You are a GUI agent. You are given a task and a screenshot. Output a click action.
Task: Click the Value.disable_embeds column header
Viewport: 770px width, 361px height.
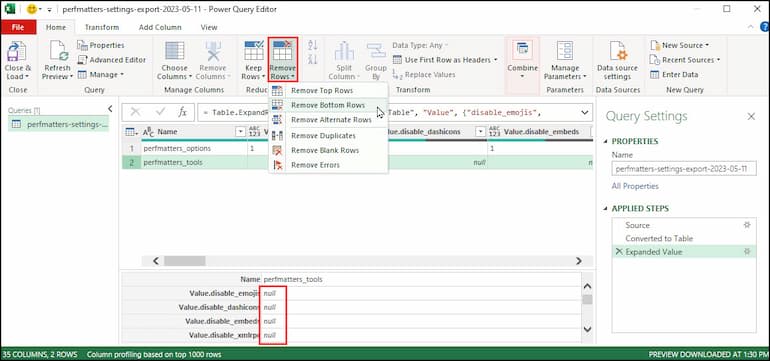[x=540, y=132]
